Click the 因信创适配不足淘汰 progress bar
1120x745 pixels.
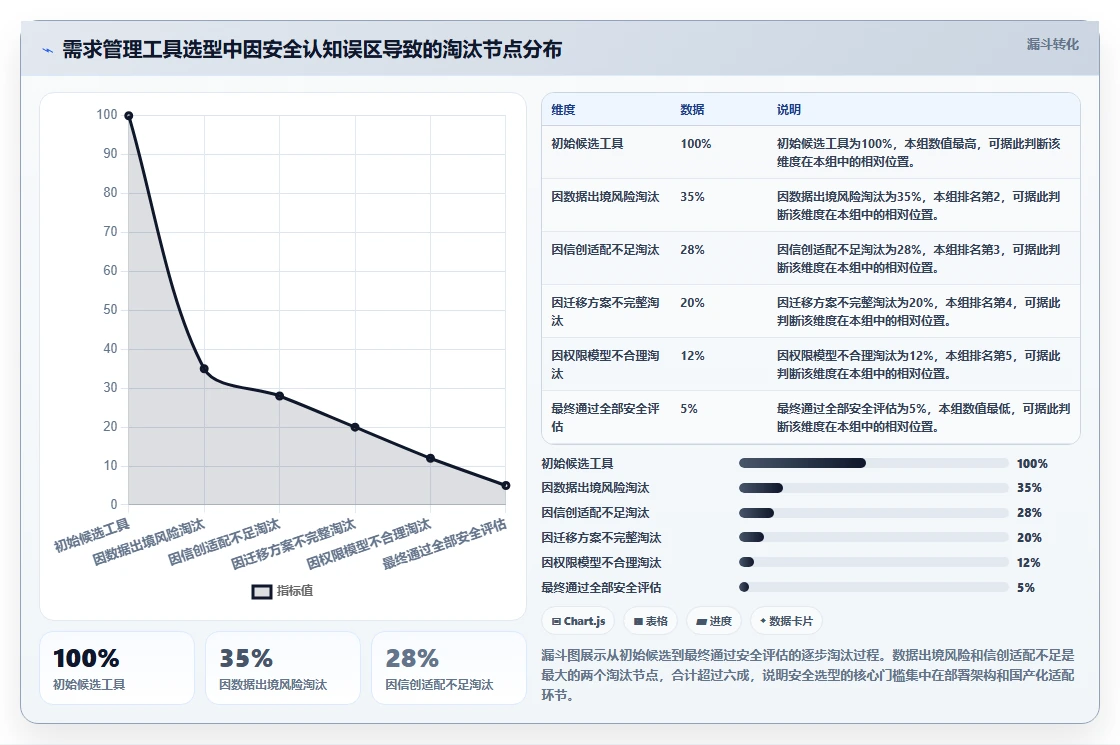(874, 513)
